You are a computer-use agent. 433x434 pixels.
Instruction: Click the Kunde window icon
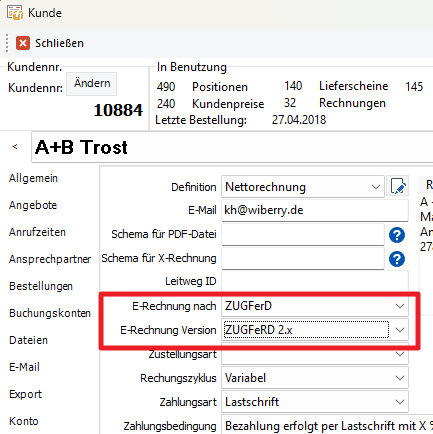(x=15, y=13)
